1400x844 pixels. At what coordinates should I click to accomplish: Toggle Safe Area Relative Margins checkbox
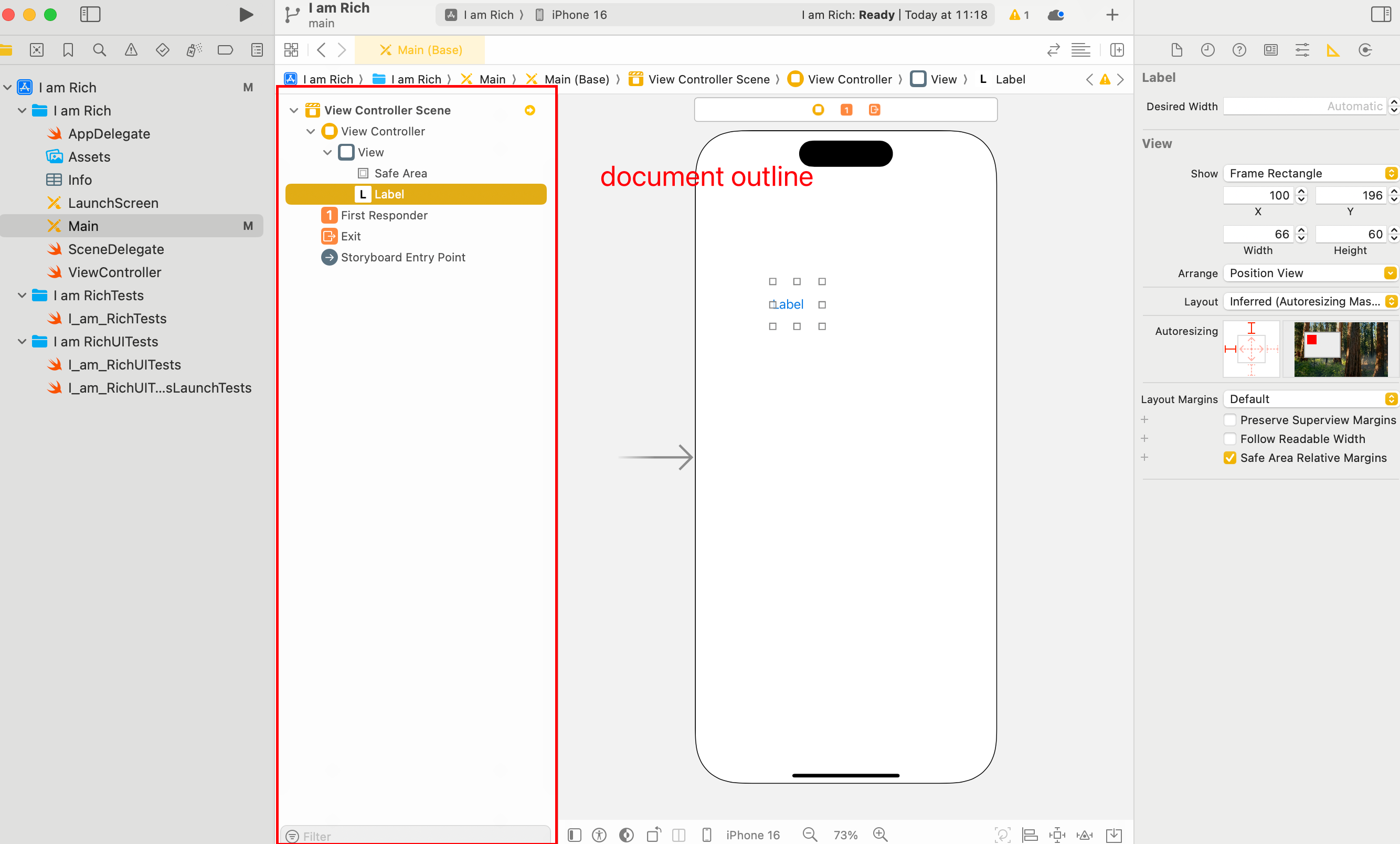(1229, 458)
